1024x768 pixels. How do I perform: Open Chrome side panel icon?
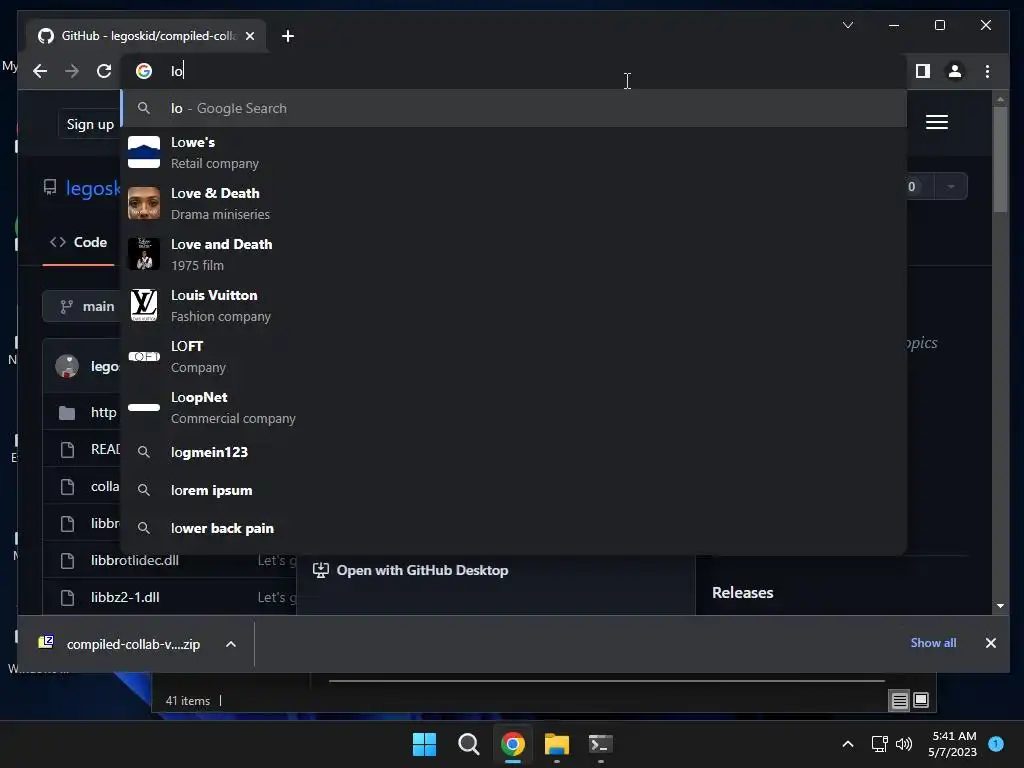922,71
